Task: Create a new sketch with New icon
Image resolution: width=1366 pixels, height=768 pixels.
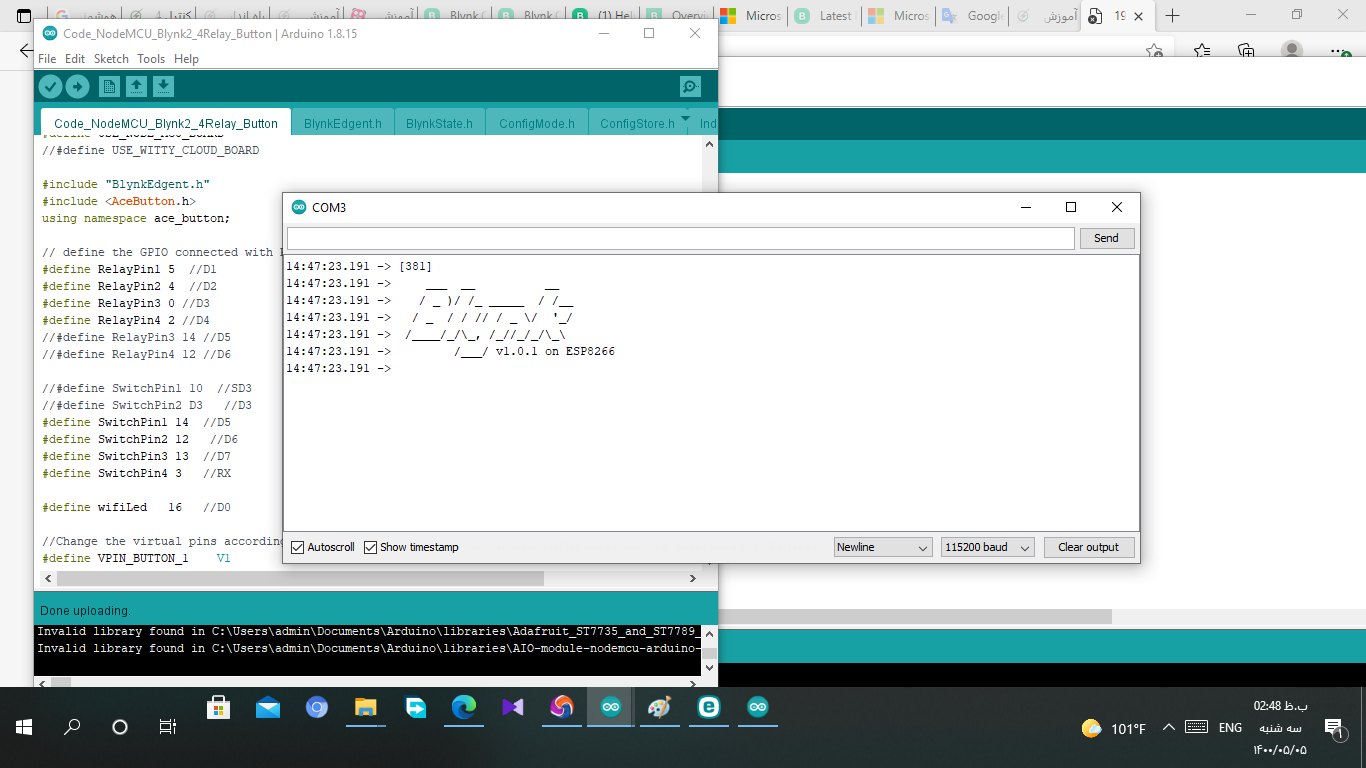Action: click(109, 87)
